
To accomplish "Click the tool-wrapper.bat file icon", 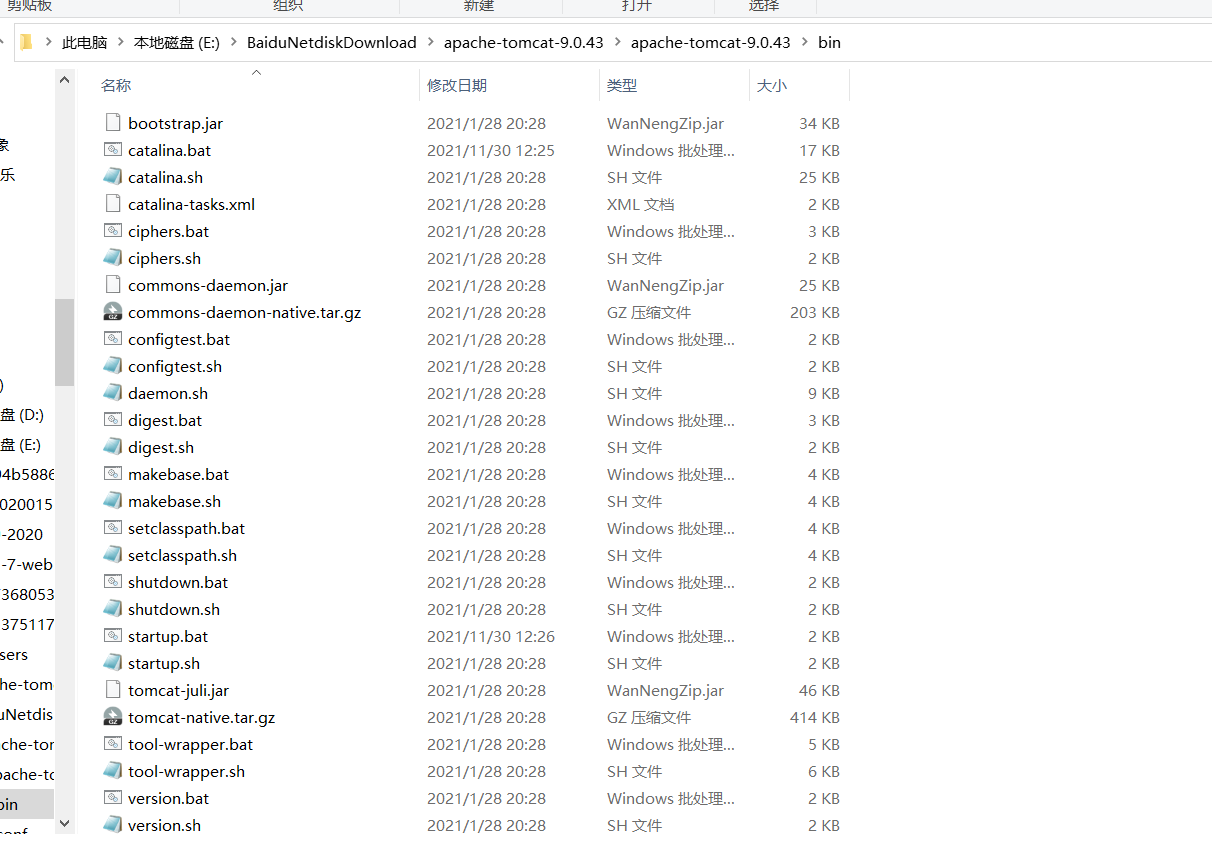I will (113, 744).
